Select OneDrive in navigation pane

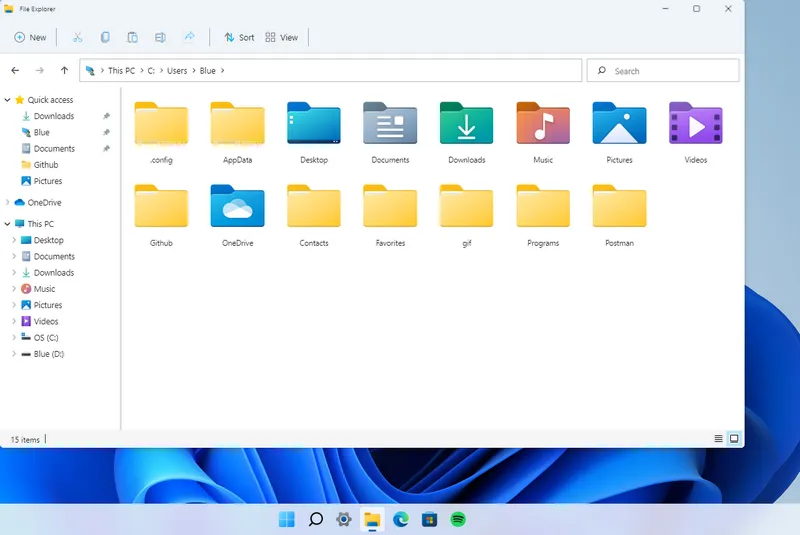tap(38, 202)
